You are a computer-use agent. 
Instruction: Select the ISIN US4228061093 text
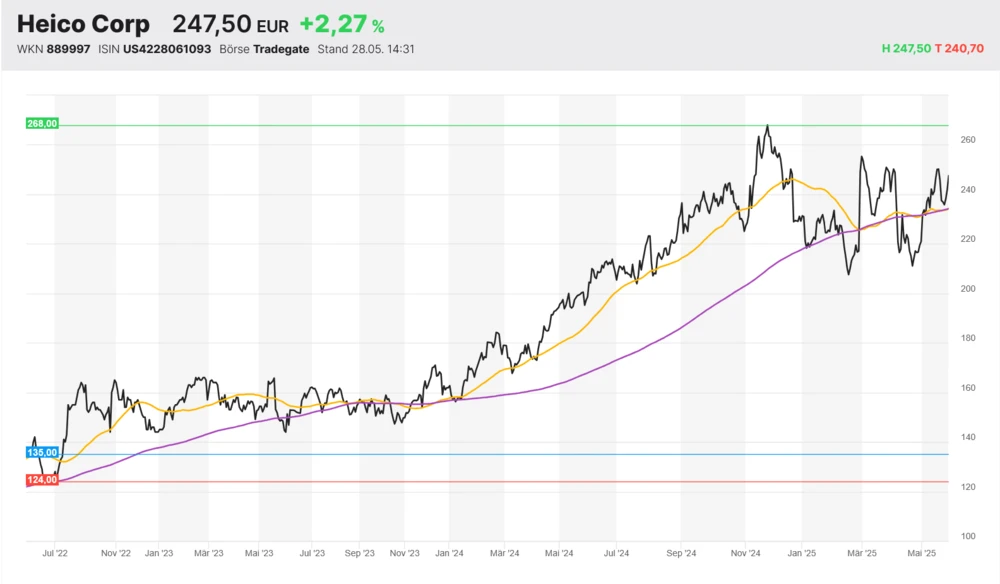(x=155, y=49)
